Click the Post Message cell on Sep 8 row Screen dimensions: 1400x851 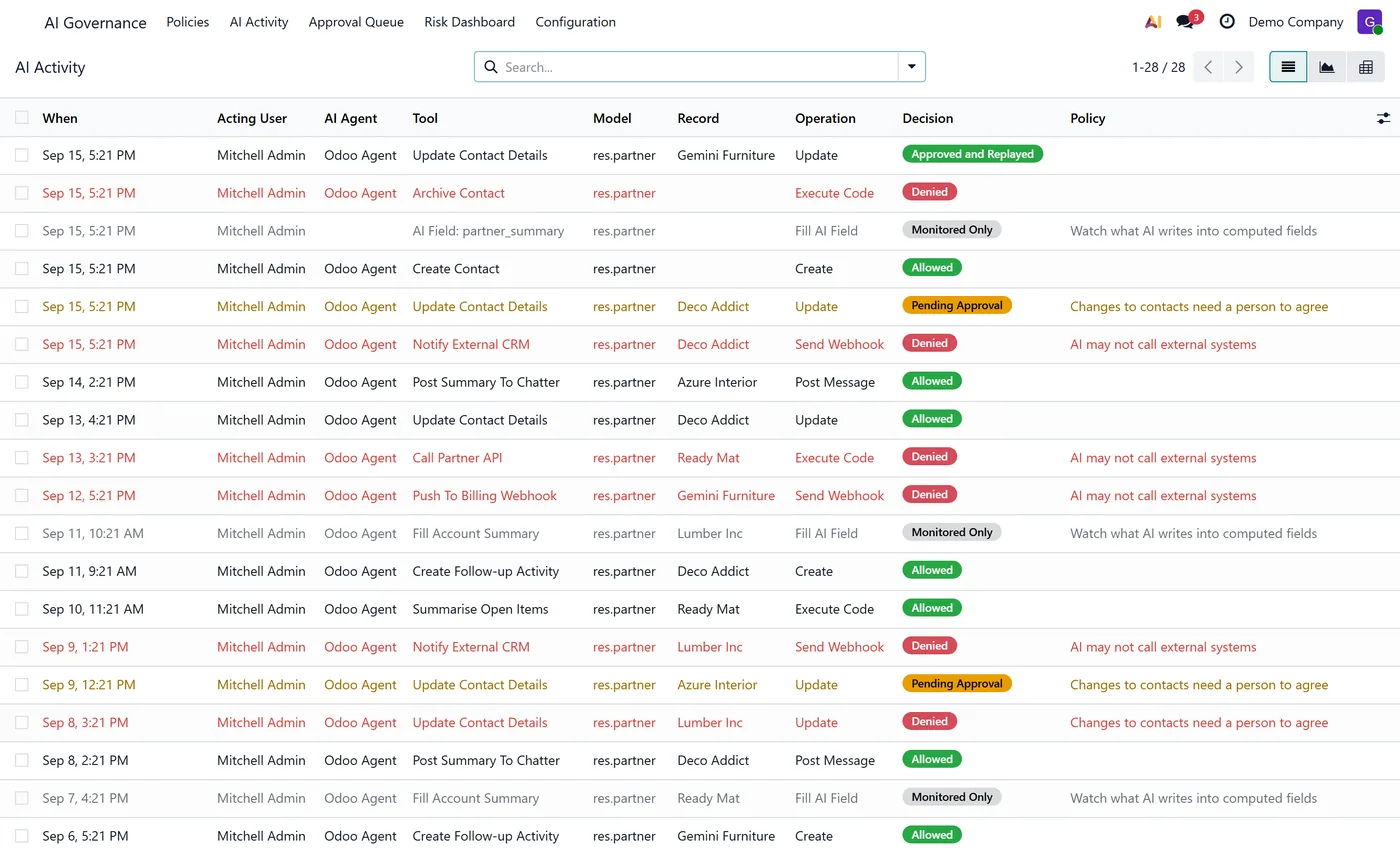835,760
